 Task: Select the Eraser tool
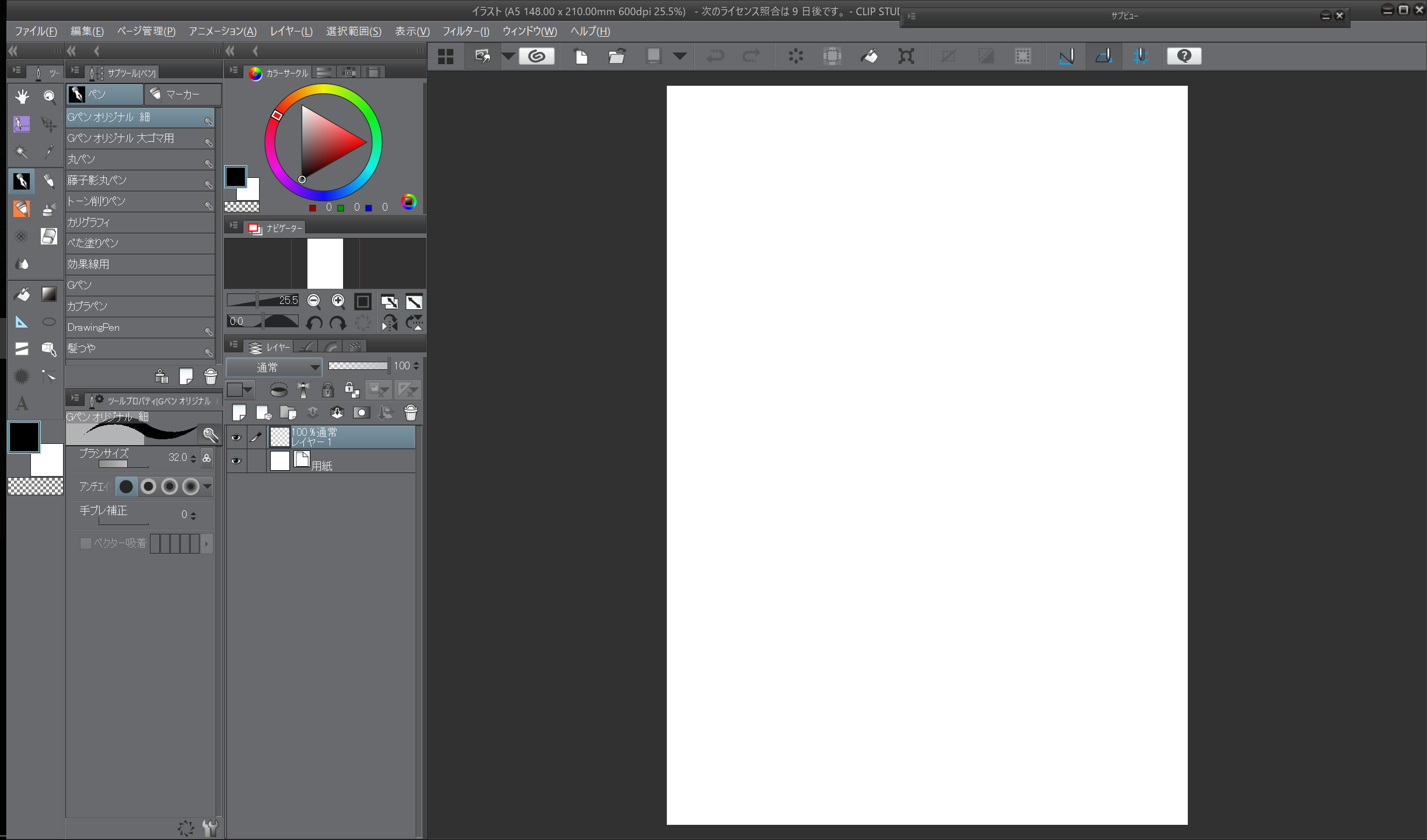click(49, 236)
